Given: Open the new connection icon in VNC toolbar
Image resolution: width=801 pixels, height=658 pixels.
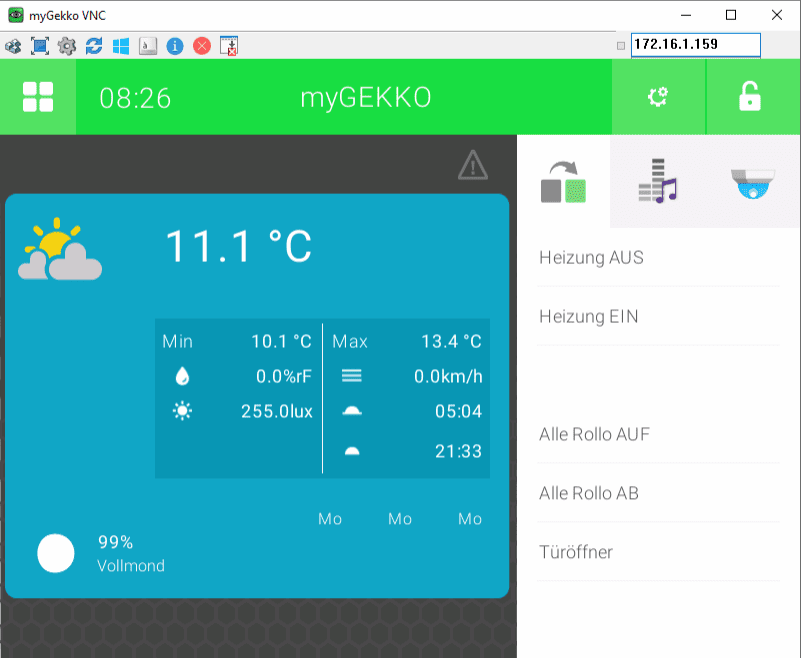Looking at the screenshot, I should point(13,46).
